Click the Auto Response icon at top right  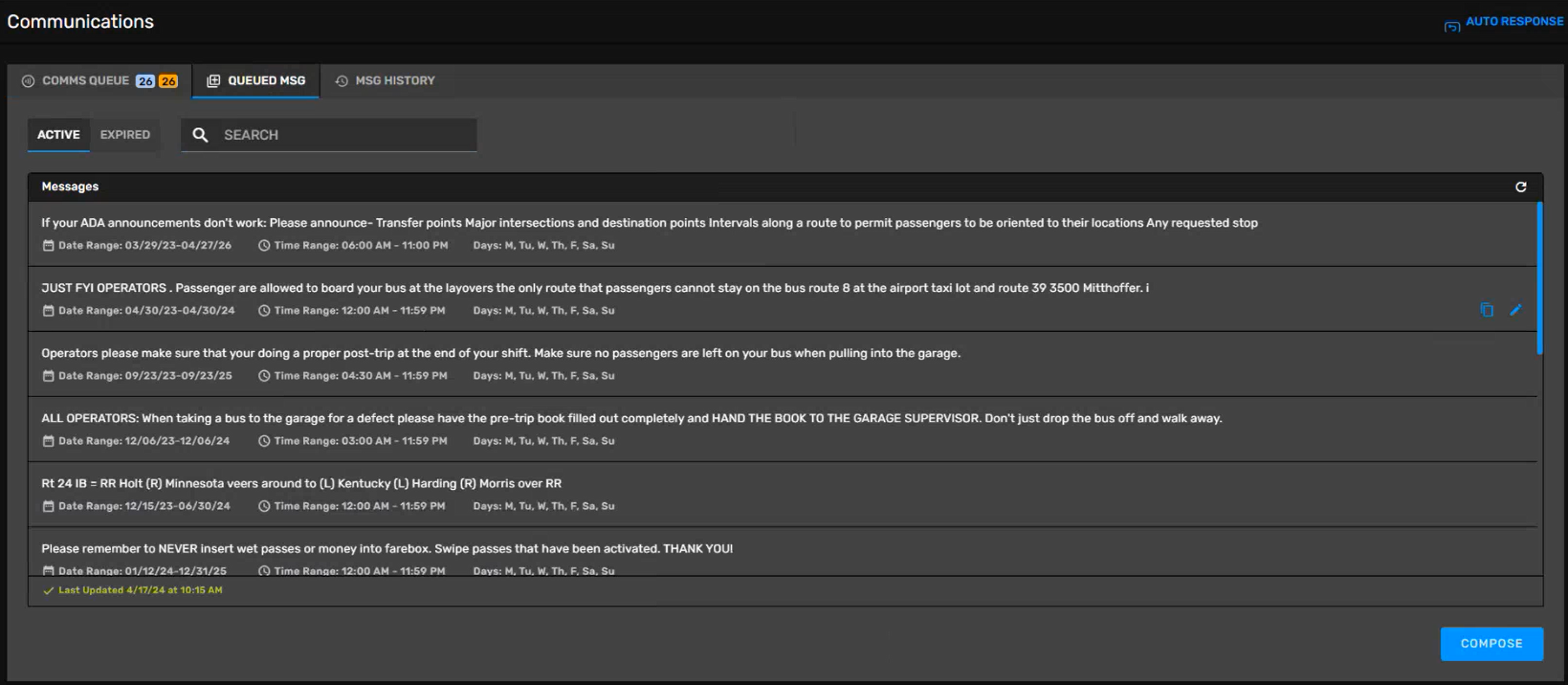coord(1451,25)
